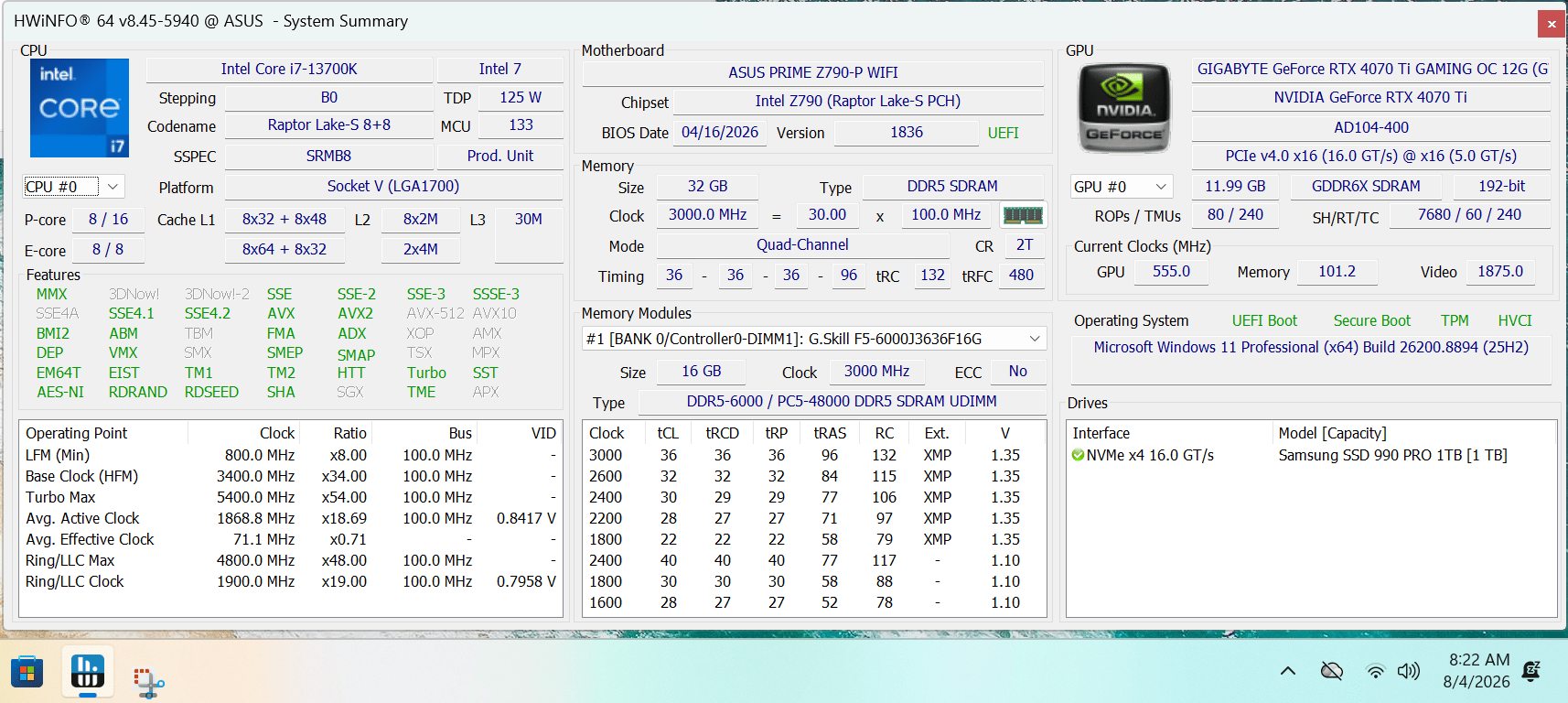The image size is (1568, 703).
Task: Click the green UEFI label
Action: point(1003,133)
